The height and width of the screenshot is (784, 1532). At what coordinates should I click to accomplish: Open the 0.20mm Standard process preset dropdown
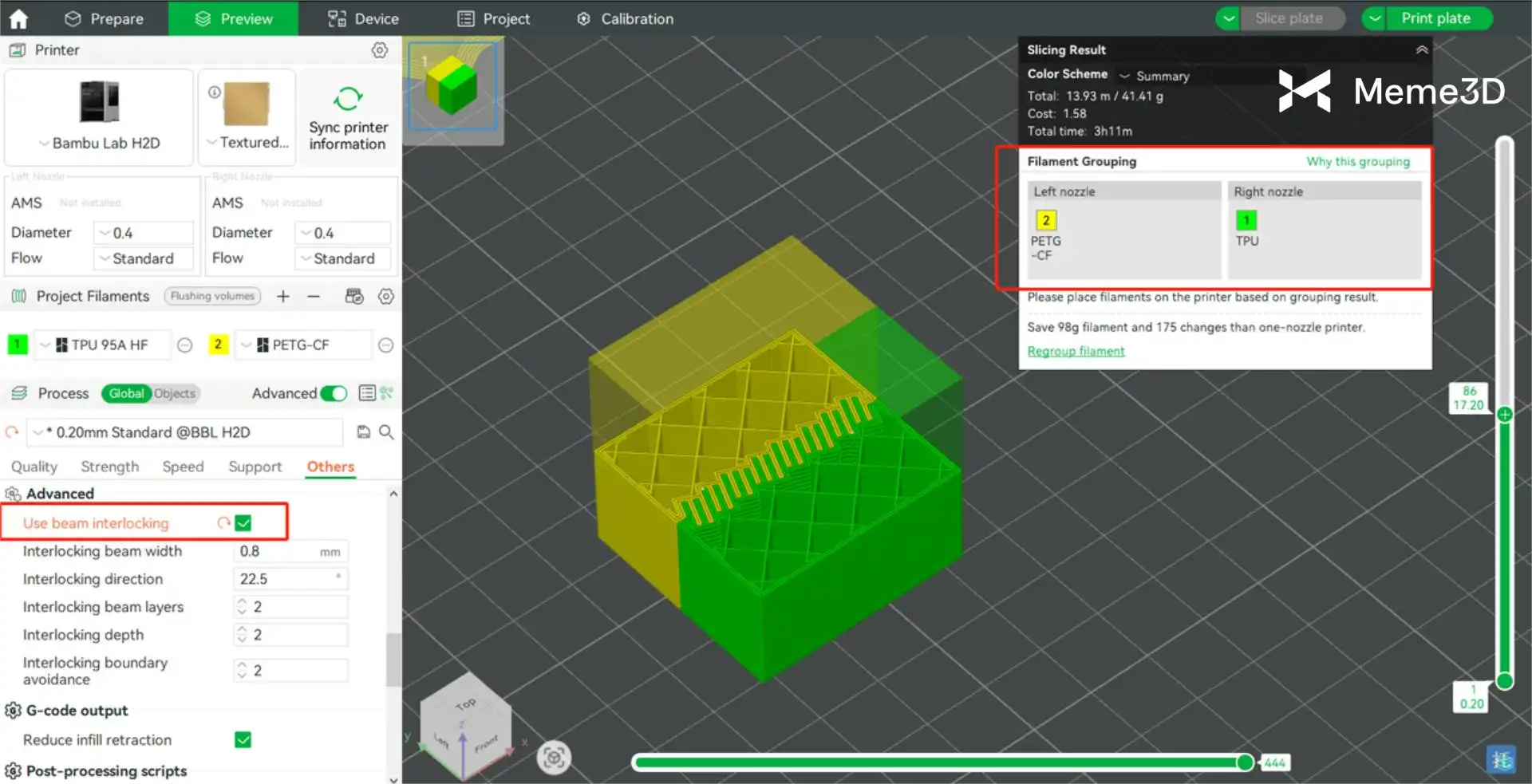pyautogui.click(x=38, y=432)
